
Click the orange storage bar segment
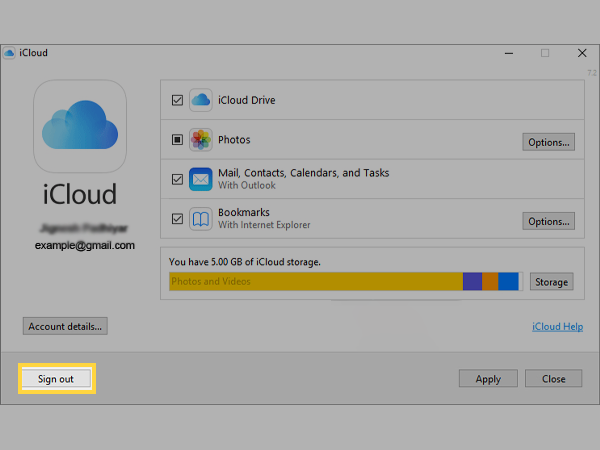[x=490, y=281]
